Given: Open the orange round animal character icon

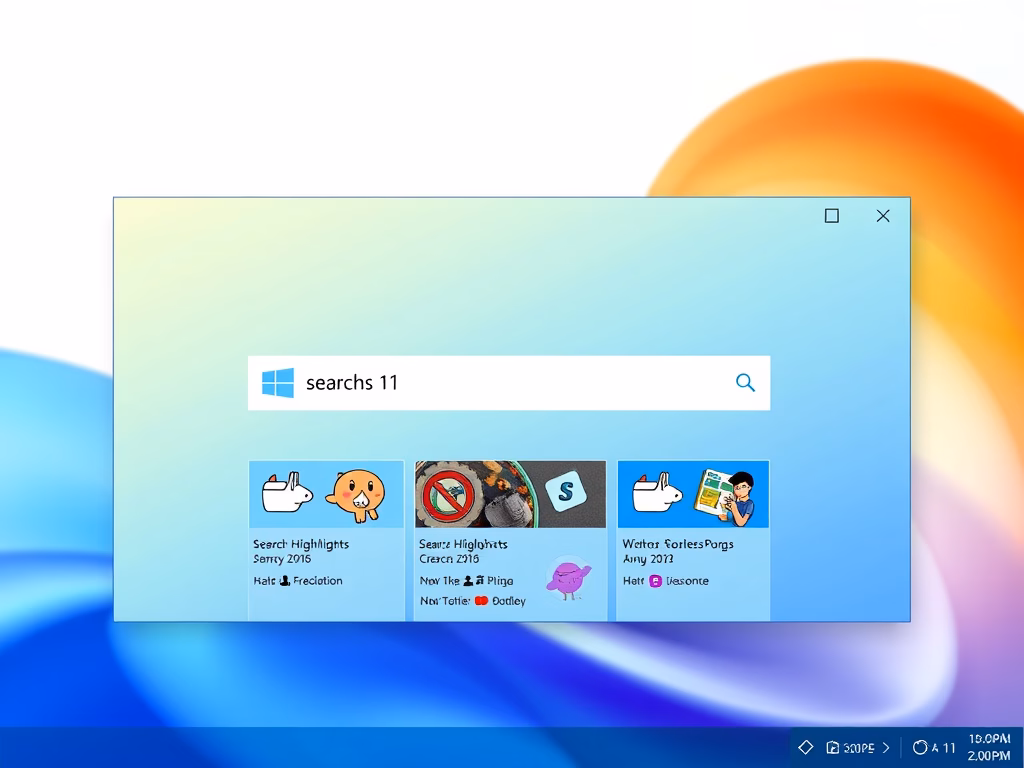Looking at the screenshot, I should click(x=356, y=494).
